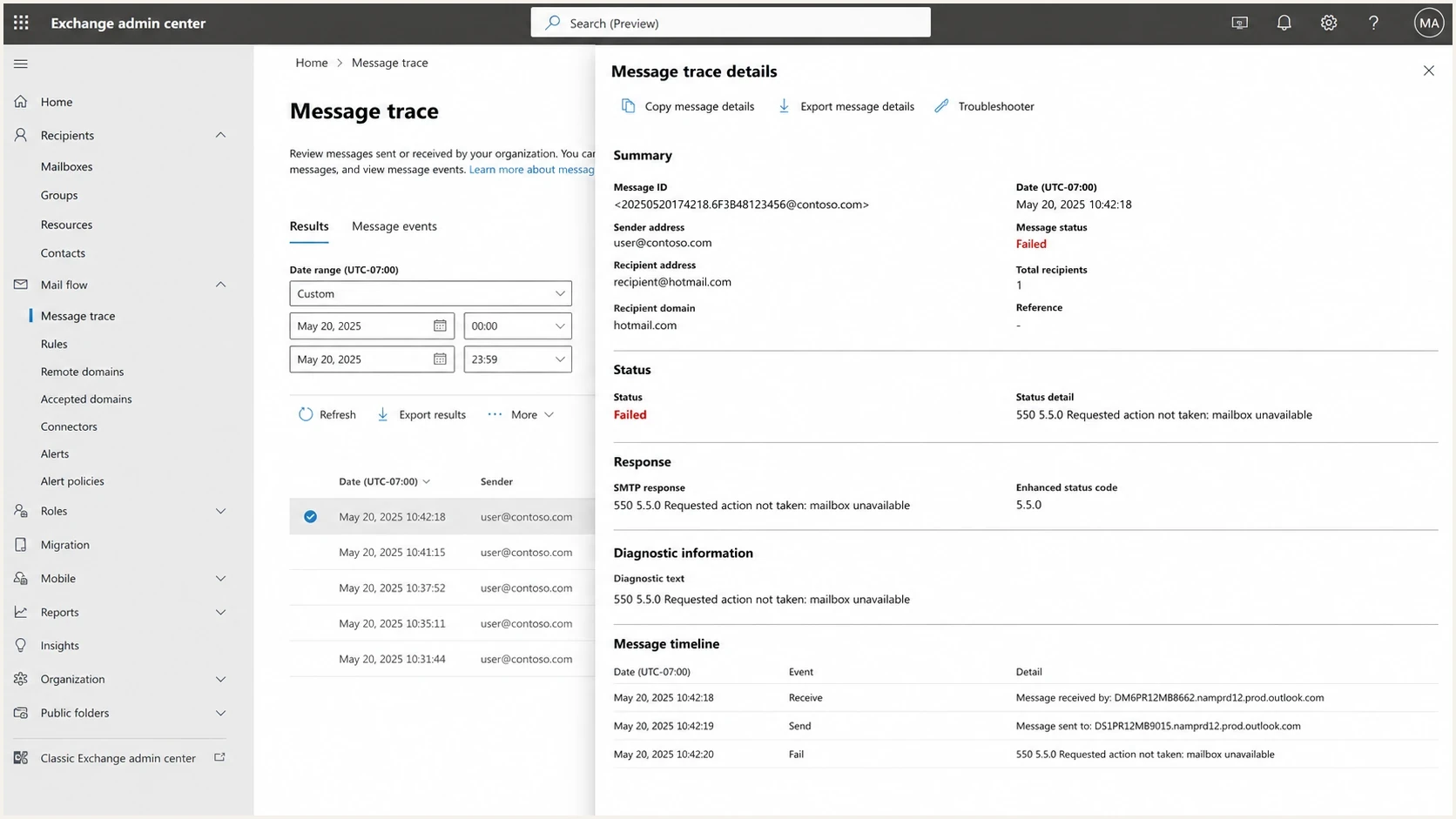Click the Refresh button
This screenshot has height=819, width=1456.
click(x=327, y=414)
